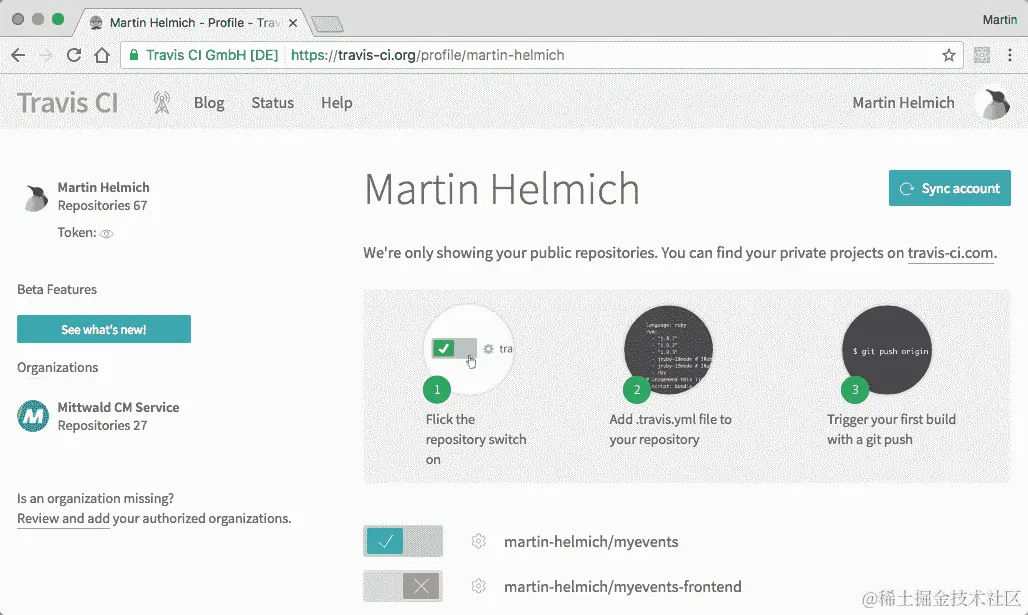Click the step one repository switch illustration
This screenshot has width=1028, height=615.
click(x=469, y=349)
